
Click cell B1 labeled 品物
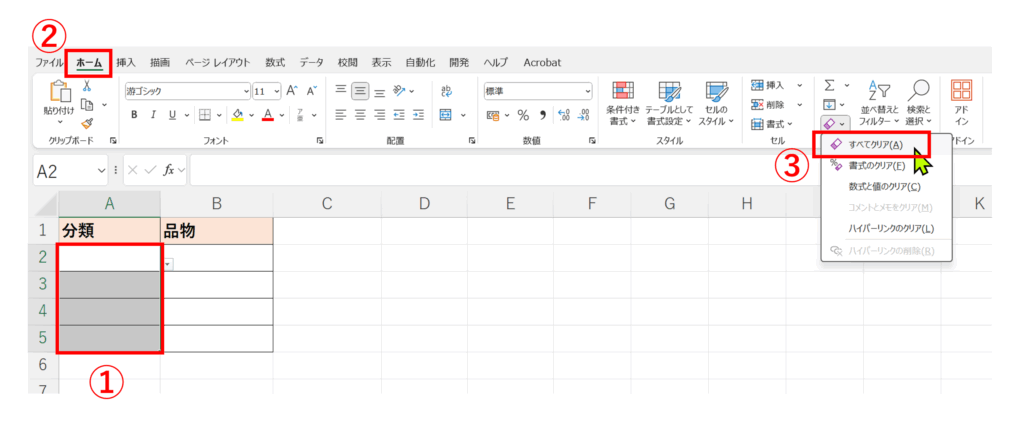tap(216, 231)
